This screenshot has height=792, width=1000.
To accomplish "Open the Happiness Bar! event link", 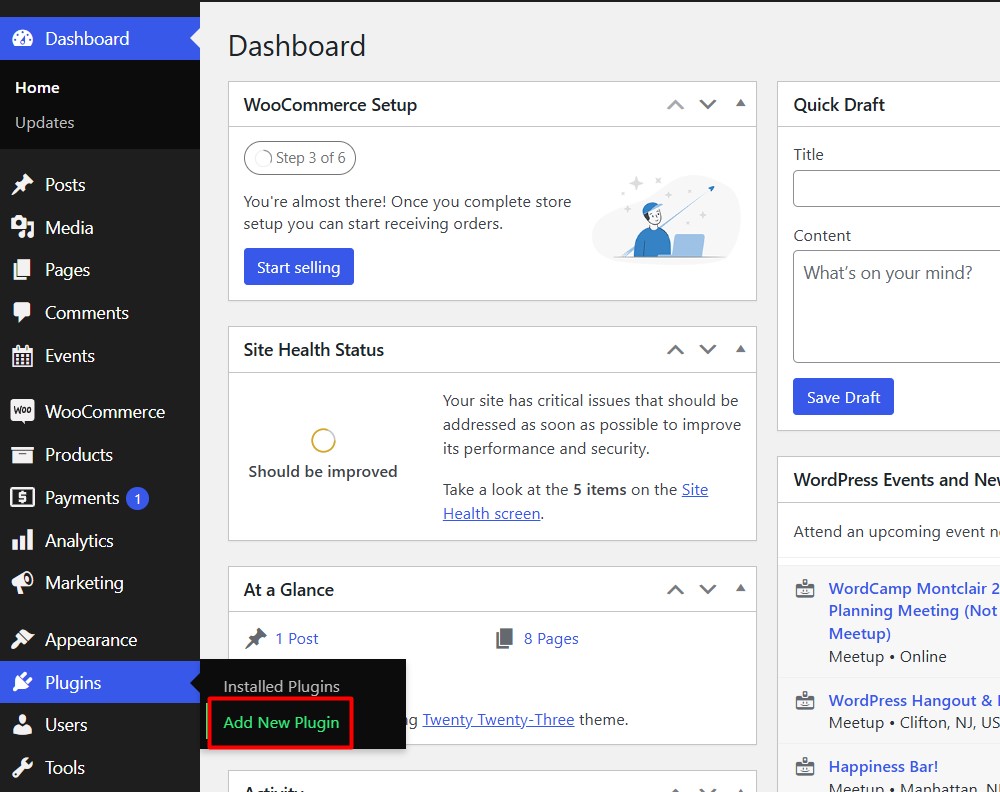I will (883, 766).
